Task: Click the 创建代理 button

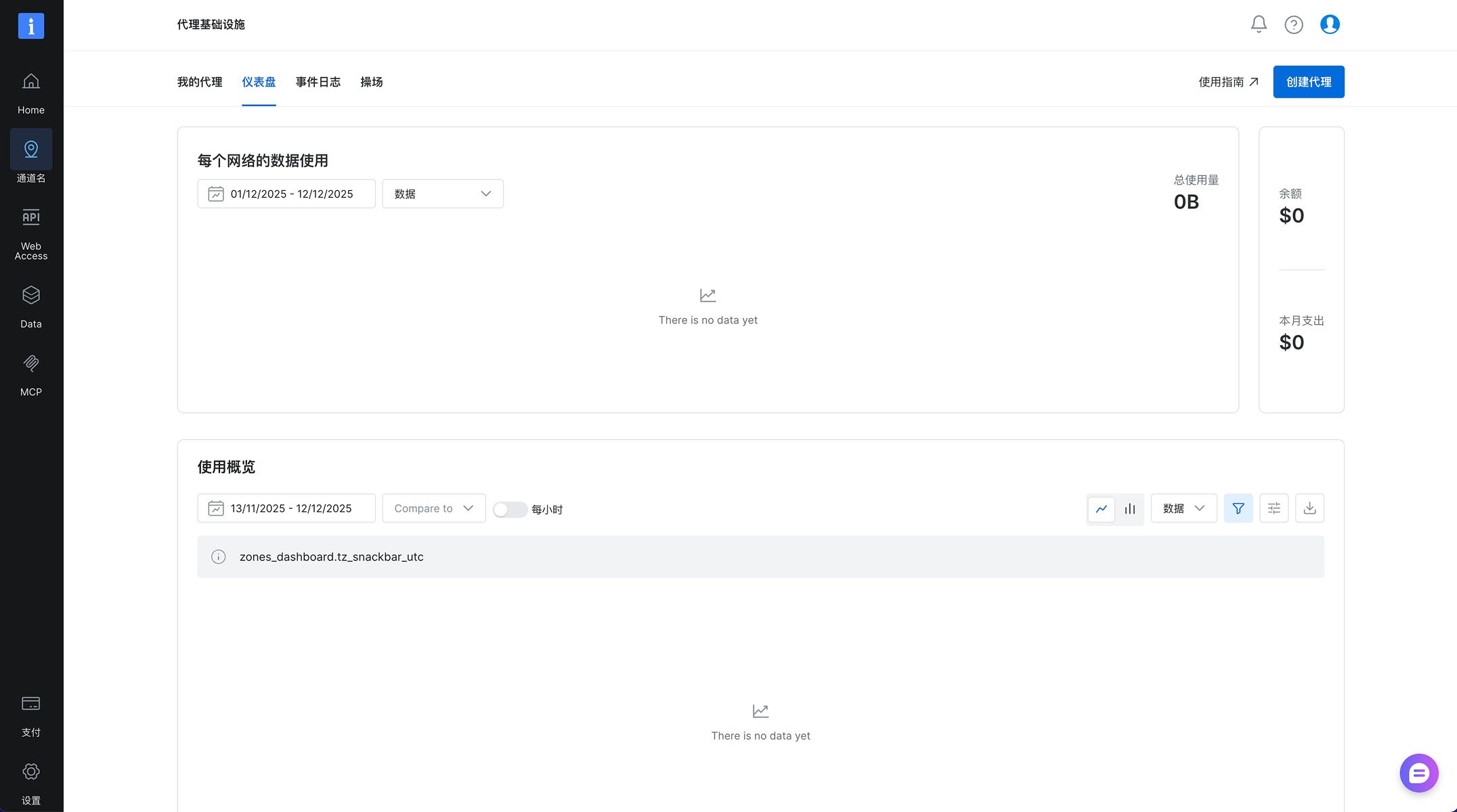Action: (x=1309, y=82)
